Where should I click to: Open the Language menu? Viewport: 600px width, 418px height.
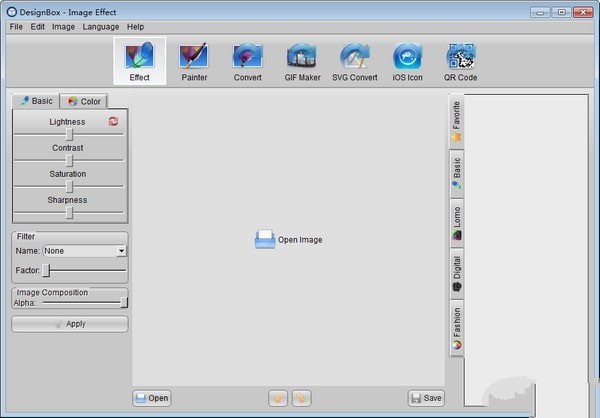(101, 27)
